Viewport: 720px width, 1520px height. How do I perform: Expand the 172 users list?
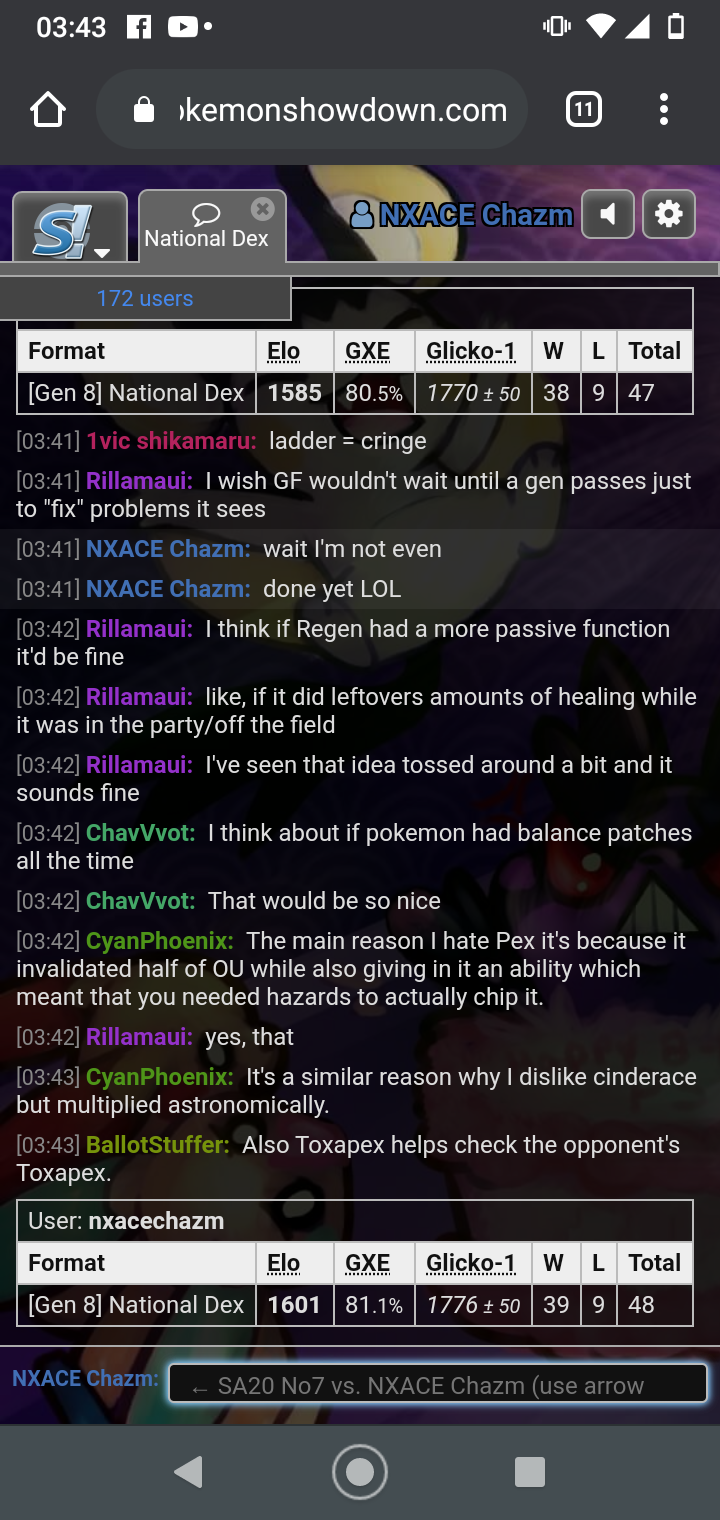coord(145,298)
